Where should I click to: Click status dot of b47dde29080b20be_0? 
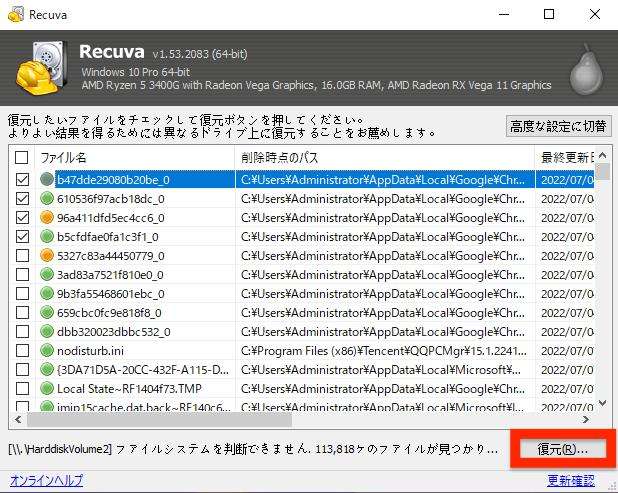[47, 180]
